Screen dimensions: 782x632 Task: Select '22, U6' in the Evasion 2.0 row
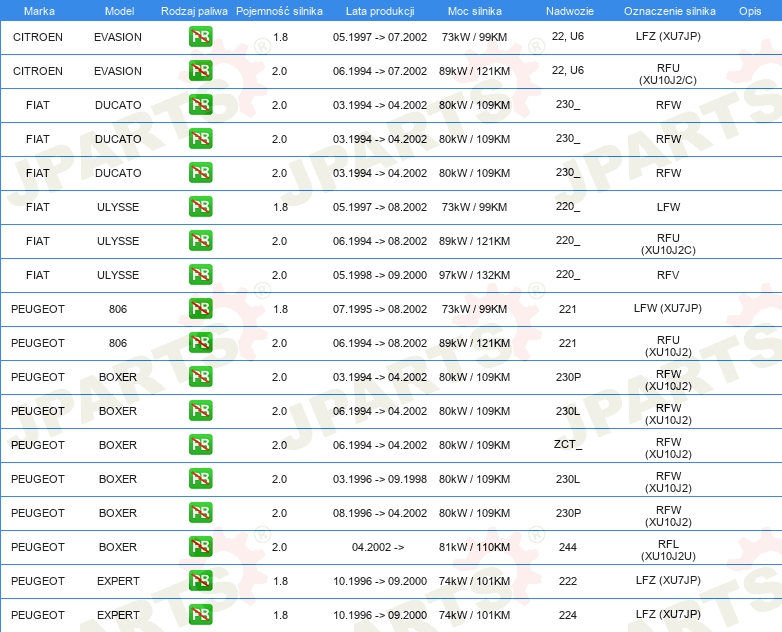(x=568, y=70)
